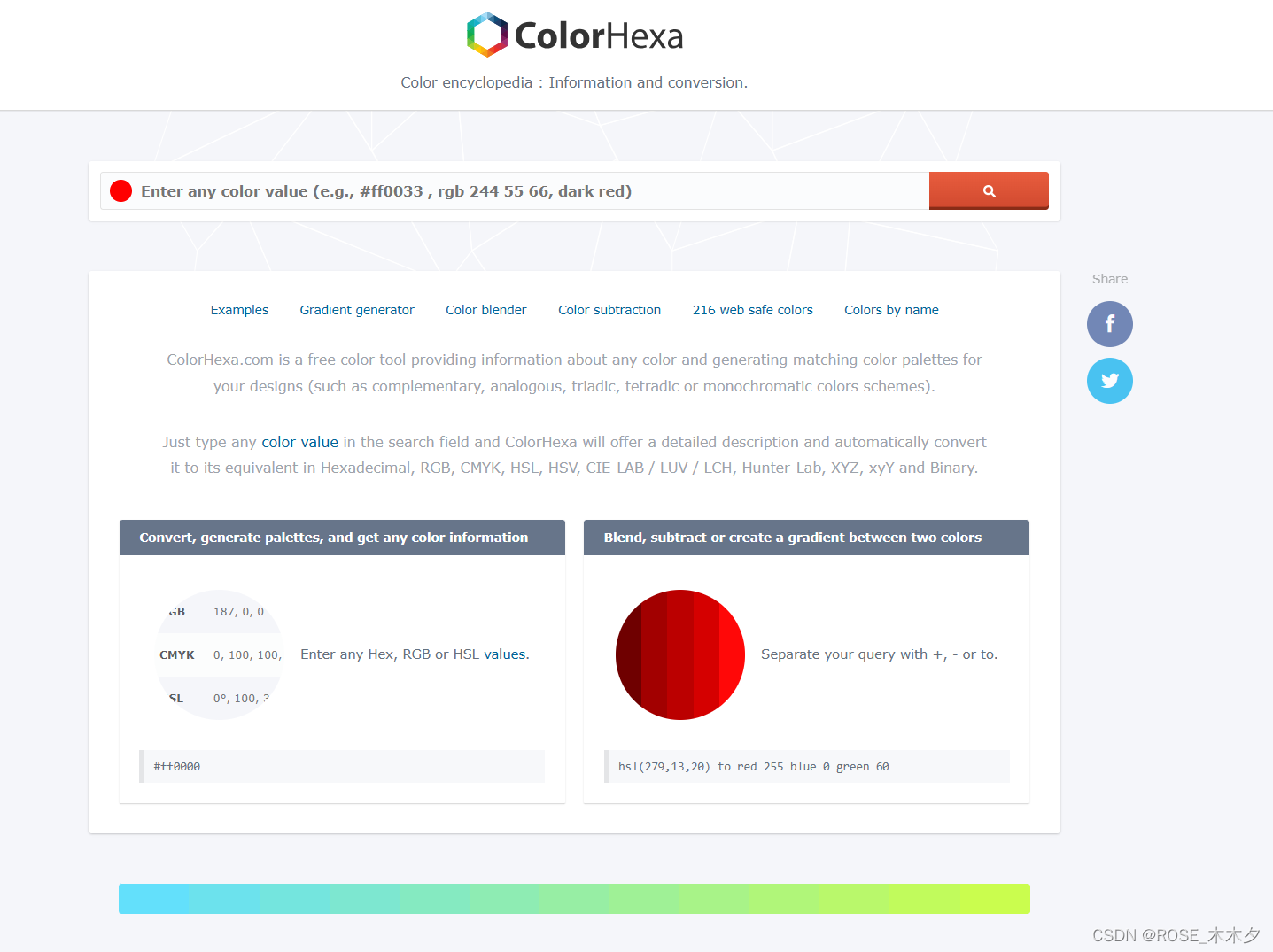Open the Color blender page

click(x=486, y=310)
